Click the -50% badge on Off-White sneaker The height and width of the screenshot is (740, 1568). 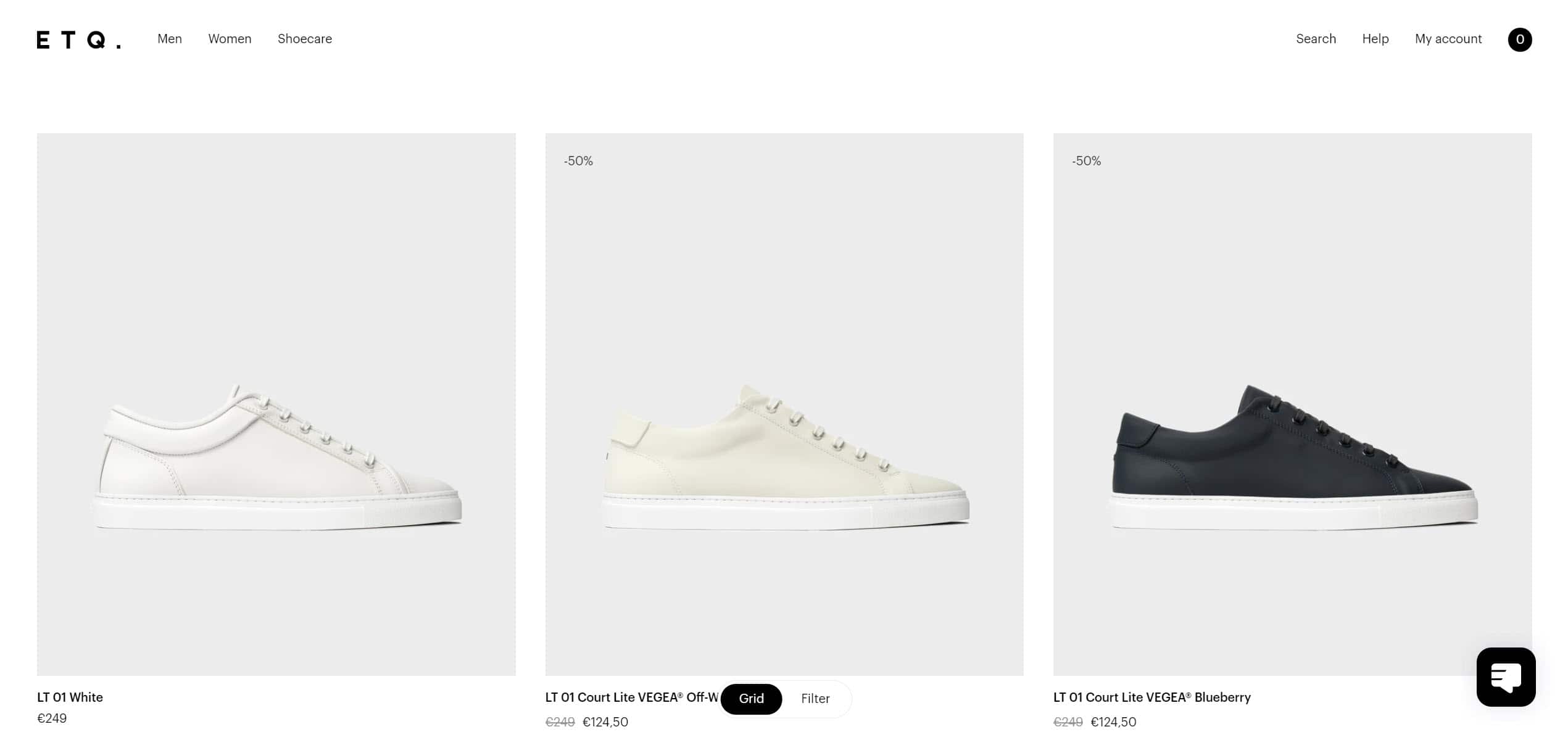click(x=578, y=161)
